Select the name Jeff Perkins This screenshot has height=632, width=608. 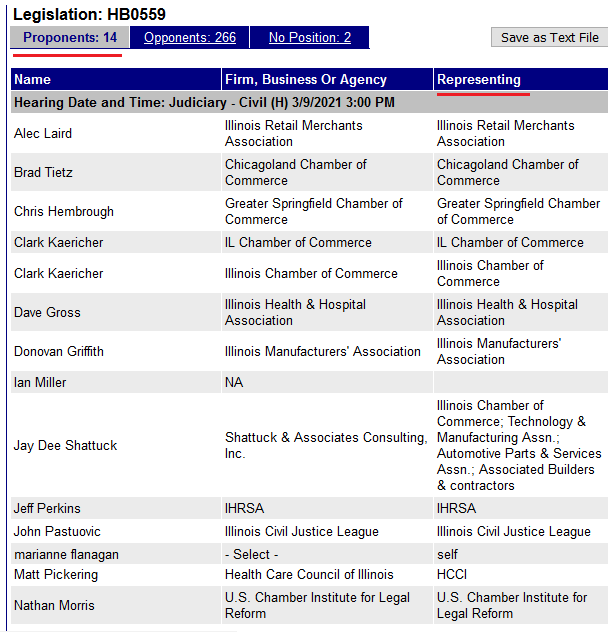[x=47, y=509]
